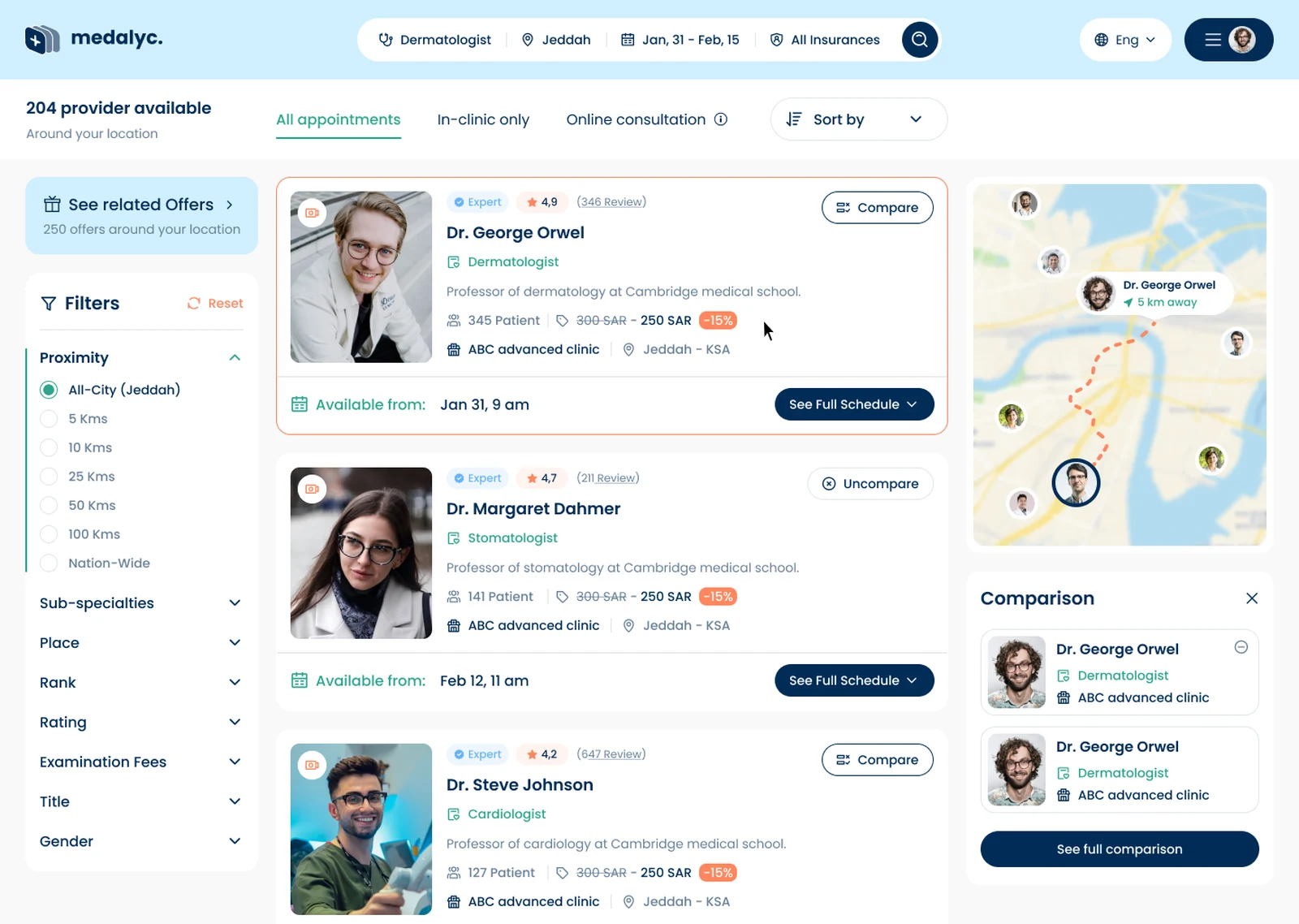This screenshot has width=1299, height=924.
Task: Open See Full Schedule for Dr. George Orwel
Action: [x=854, y=404]
